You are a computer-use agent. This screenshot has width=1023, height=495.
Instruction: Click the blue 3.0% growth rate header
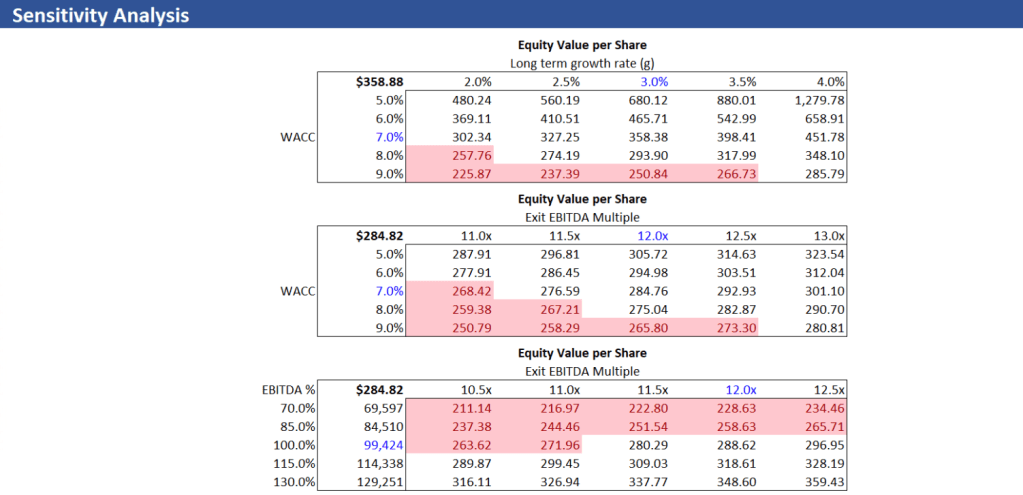[650, 81]
